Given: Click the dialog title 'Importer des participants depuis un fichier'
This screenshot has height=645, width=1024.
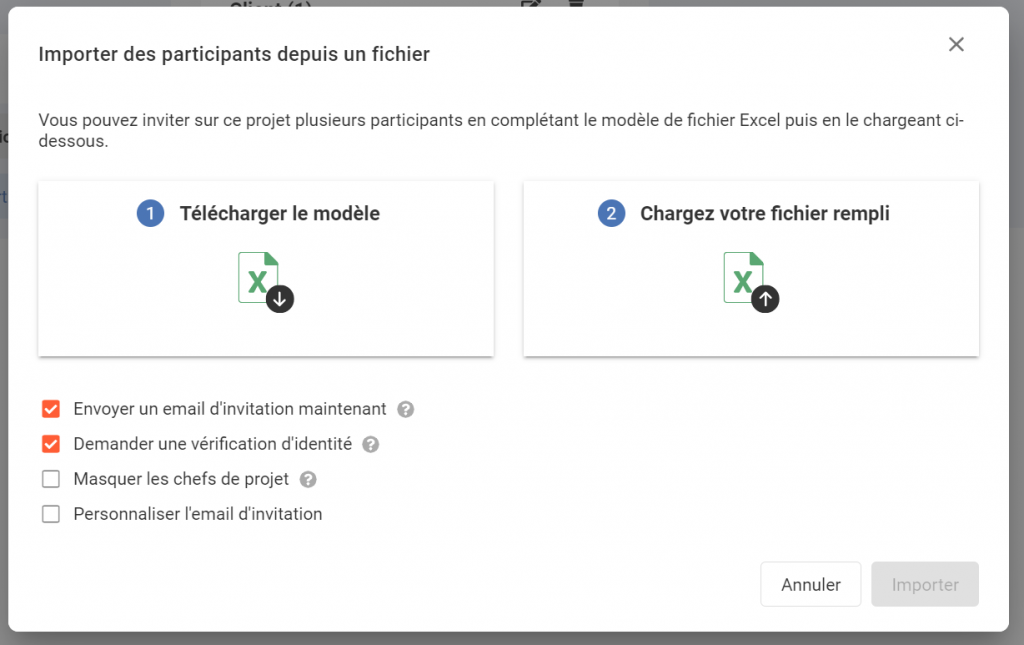Looking at the screenshot, I should tap(234, 54).
